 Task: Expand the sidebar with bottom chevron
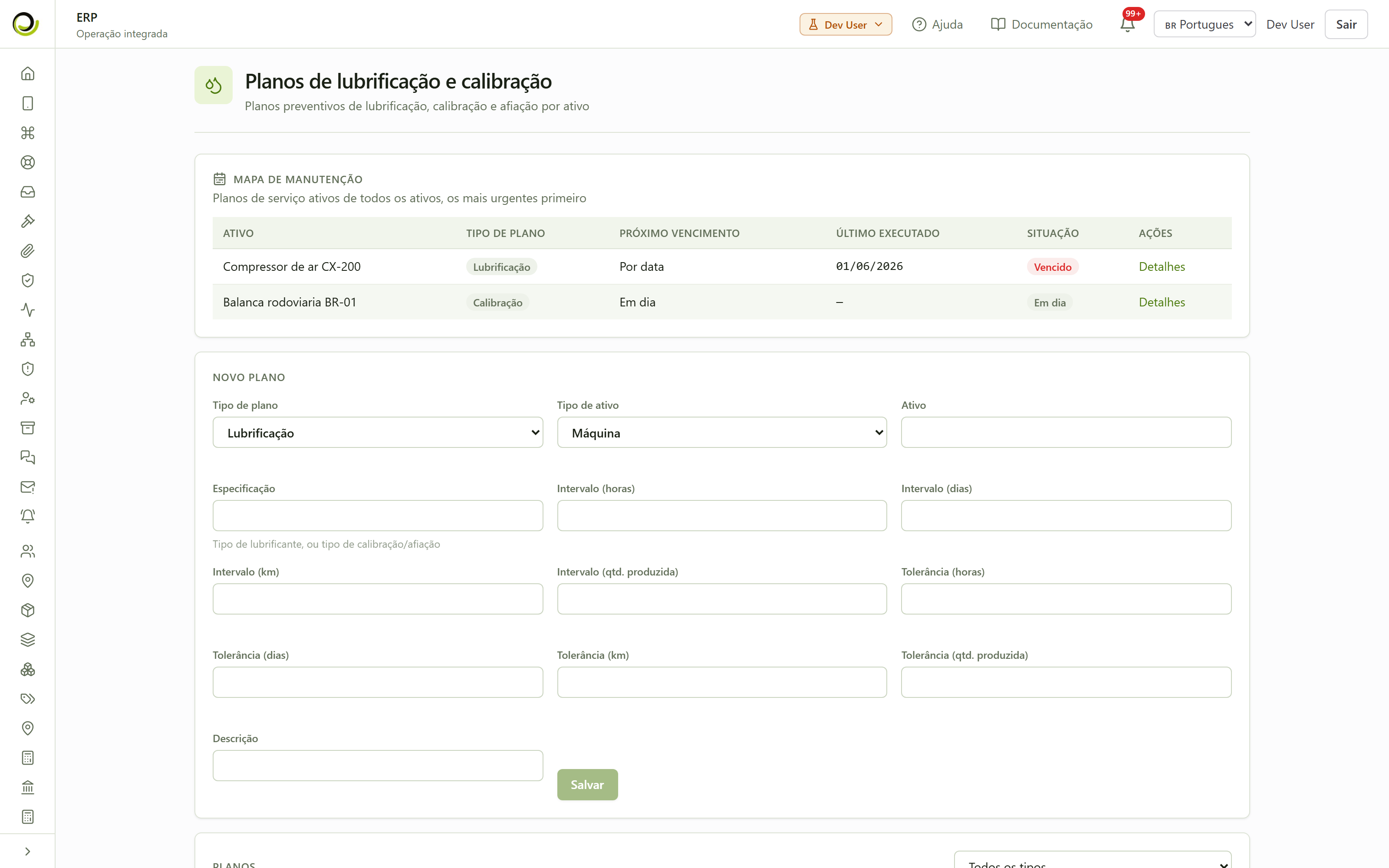pyautogui.click(x=27, y=852)
